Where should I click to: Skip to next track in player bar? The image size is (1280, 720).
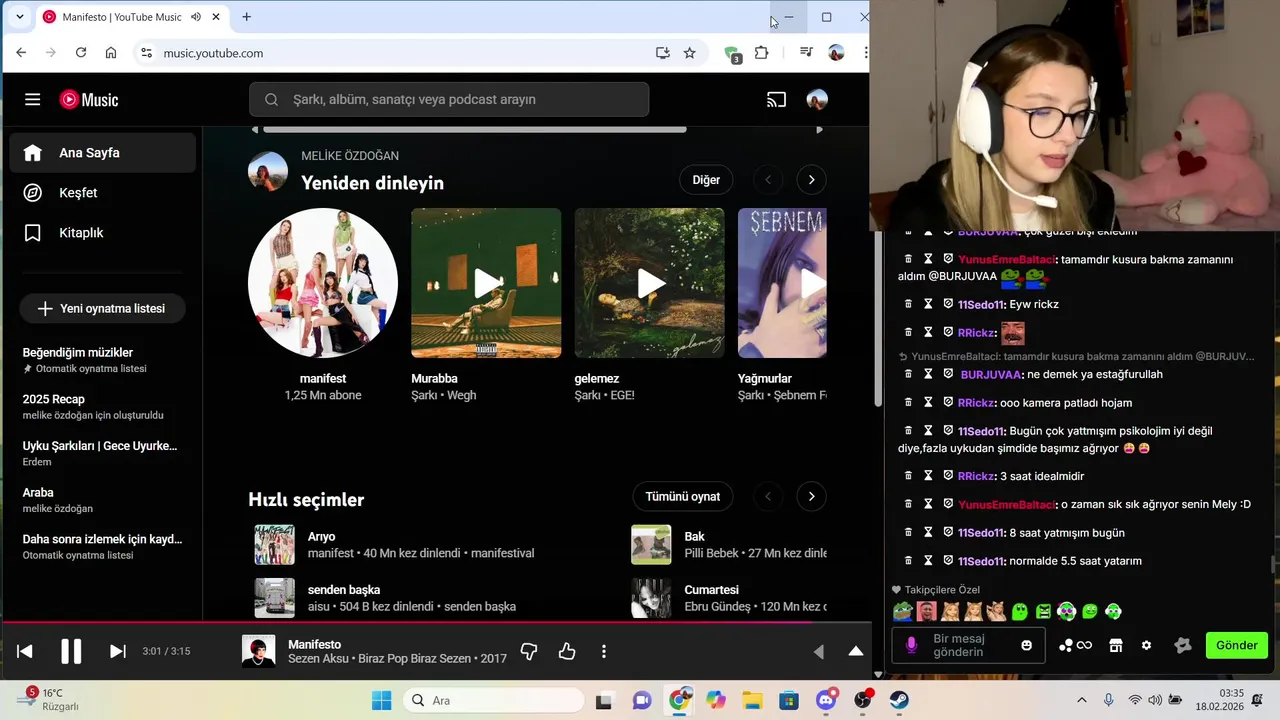117,651
